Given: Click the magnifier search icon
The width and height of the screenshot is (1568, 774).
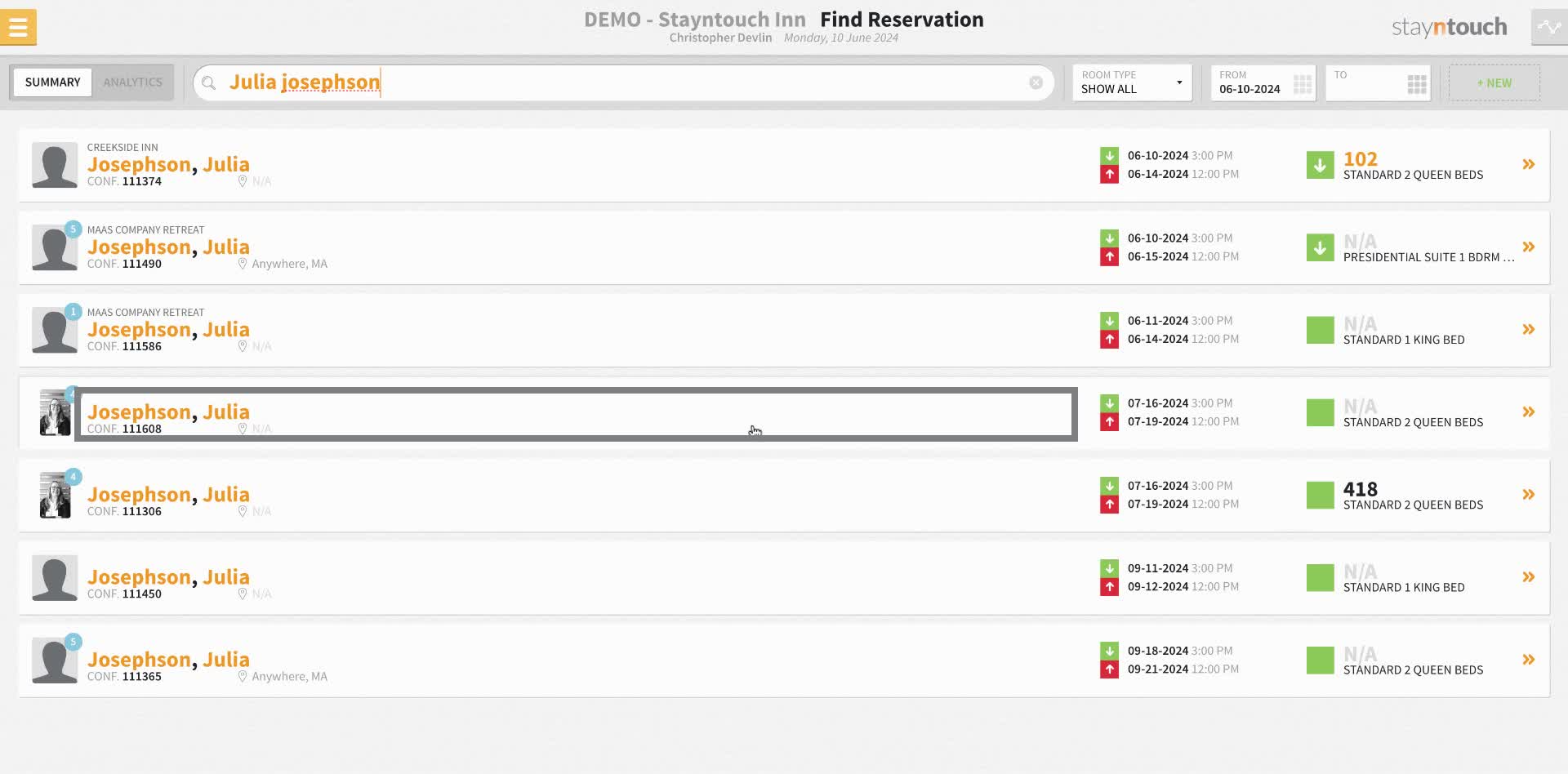Looking at the screenshot, I should pyautogui.click(x=209, y=82).
